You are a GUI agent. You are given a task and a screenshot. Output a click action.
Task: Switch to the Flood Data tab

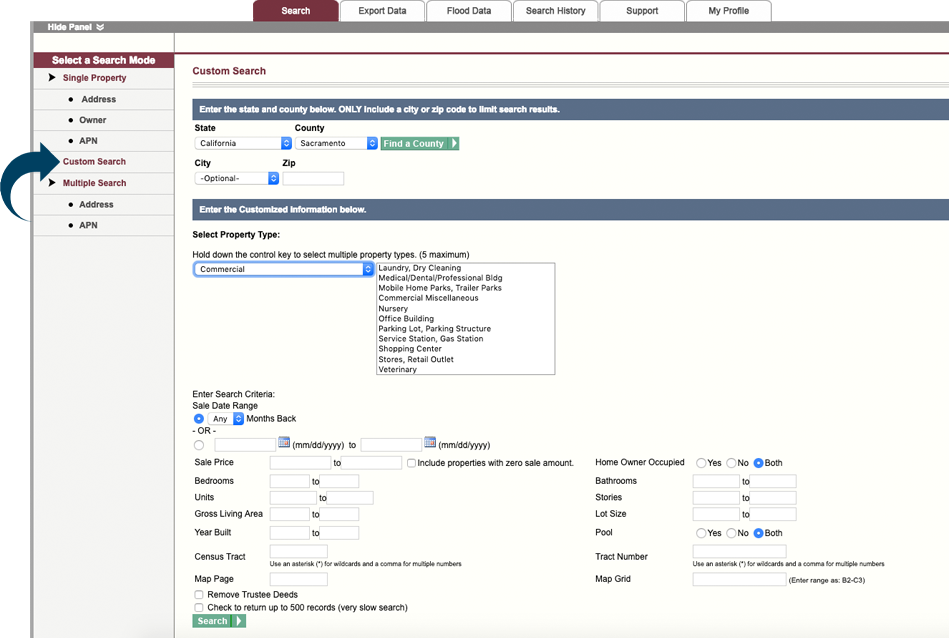(x=467, y=11)
